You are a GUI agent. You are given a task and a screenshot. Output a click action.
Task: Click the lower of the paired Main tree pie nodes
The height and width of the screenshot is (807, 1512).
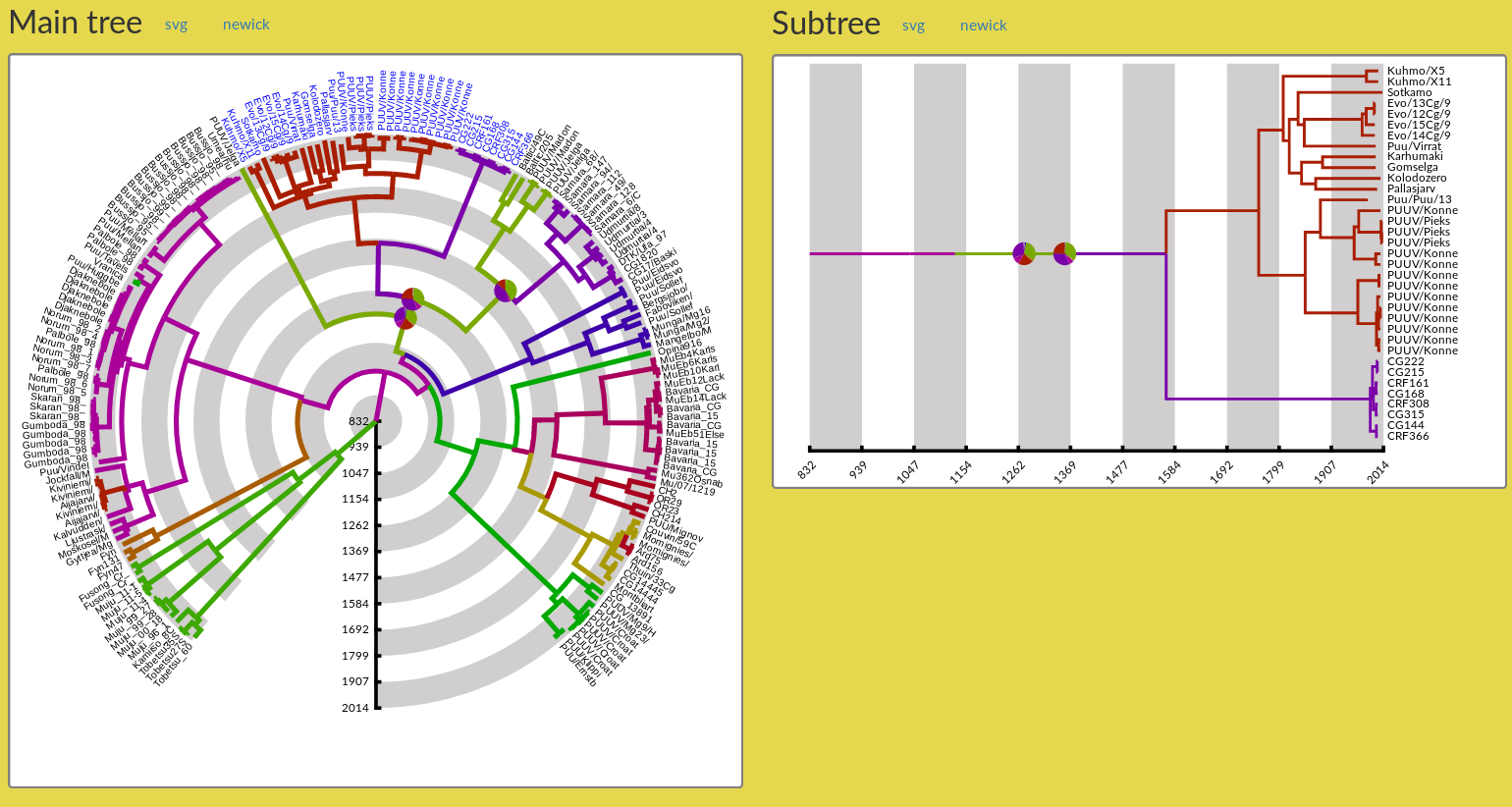pos(405,318)
